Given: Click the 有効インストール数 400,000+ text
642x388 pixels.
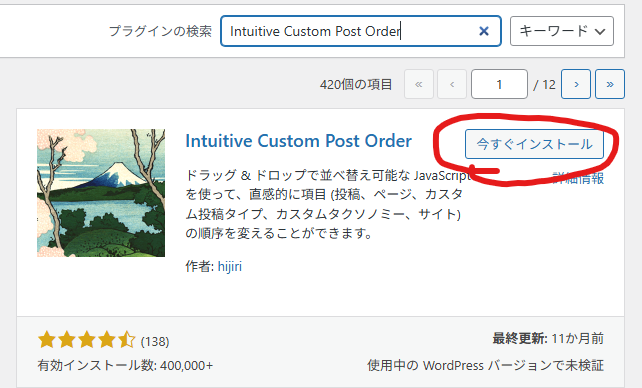Looking at the screenshot, I should pyautogui.click(x=125, y=365).
